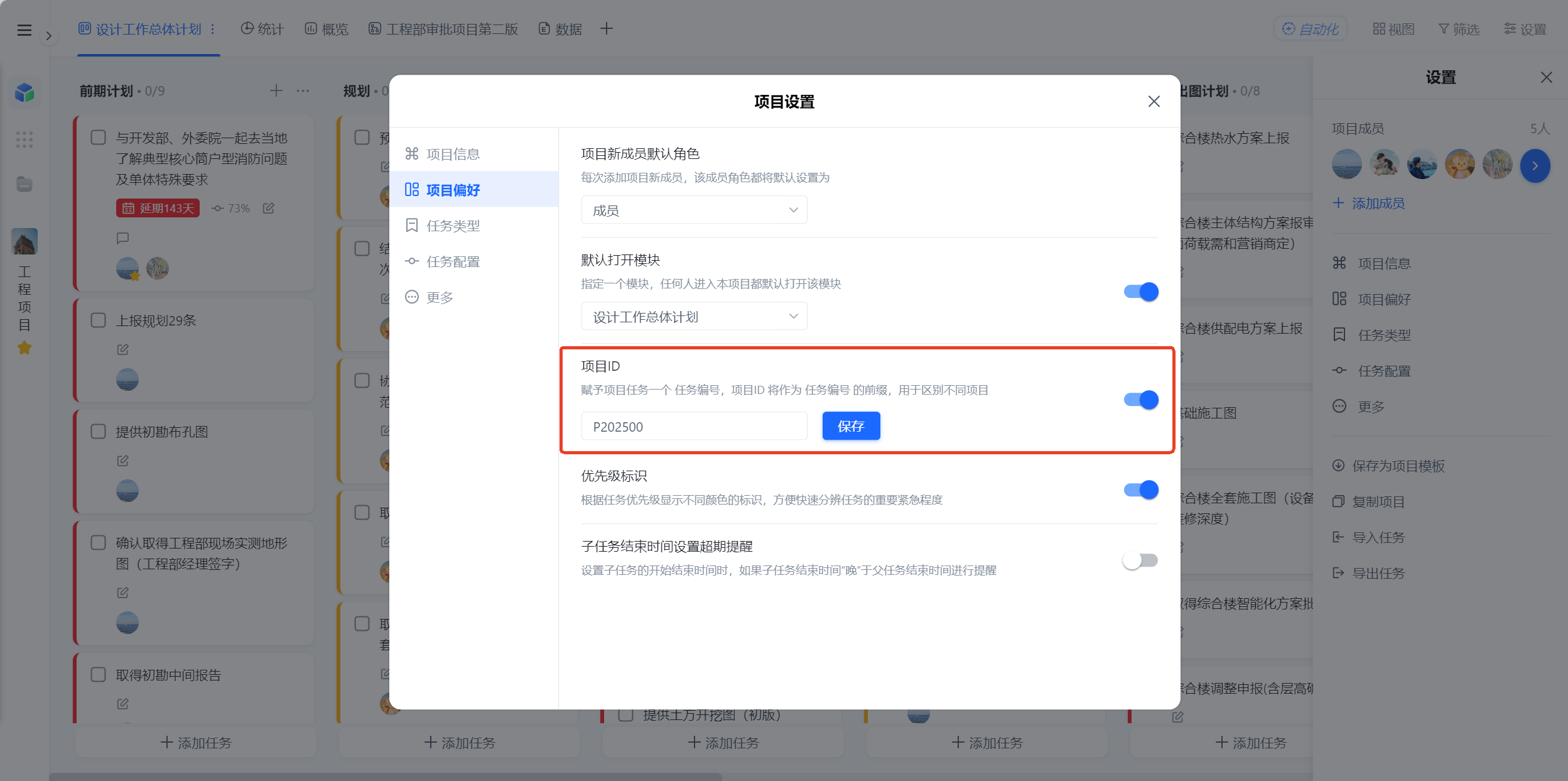Check the 确认取得工程部现场实测地形图 task checkbox
This screenshot has width=1568, height=781.
98,543
